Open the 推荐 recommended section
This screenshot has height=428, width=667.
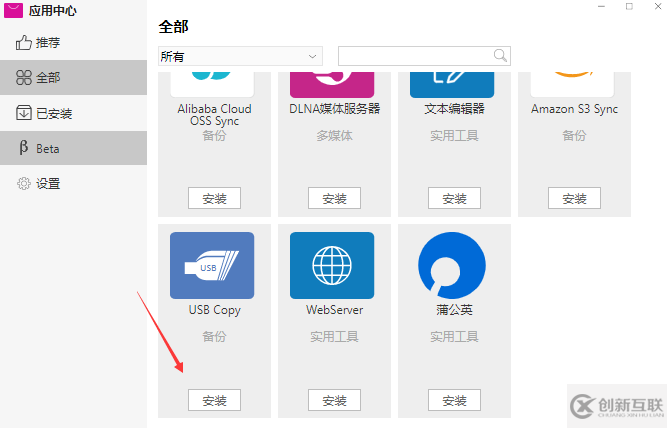pyautogui.click(x=73, y=43)
